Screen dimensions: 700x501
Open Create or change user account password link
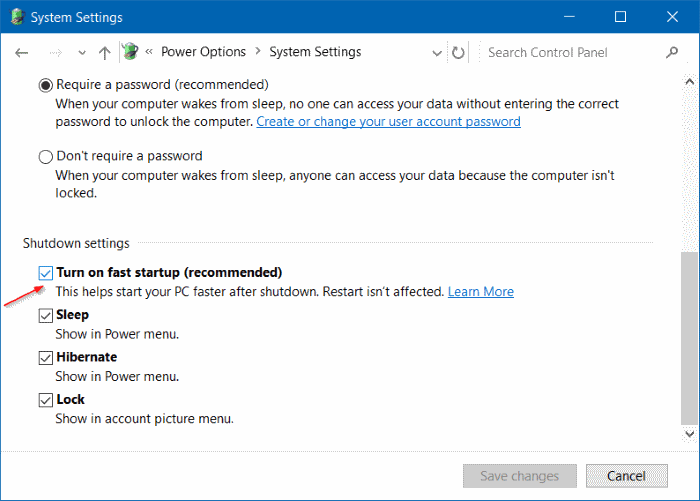pyautogui.click(x=388, y=121)
